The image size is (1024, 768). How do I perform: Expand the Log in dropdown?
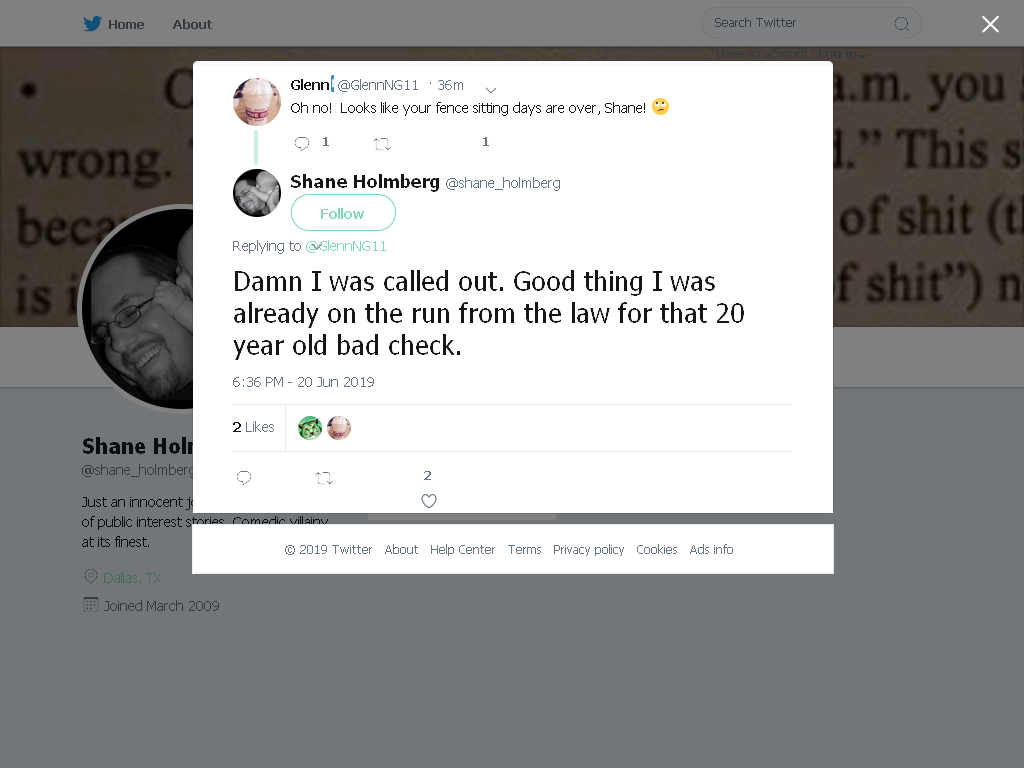(842, 54)
